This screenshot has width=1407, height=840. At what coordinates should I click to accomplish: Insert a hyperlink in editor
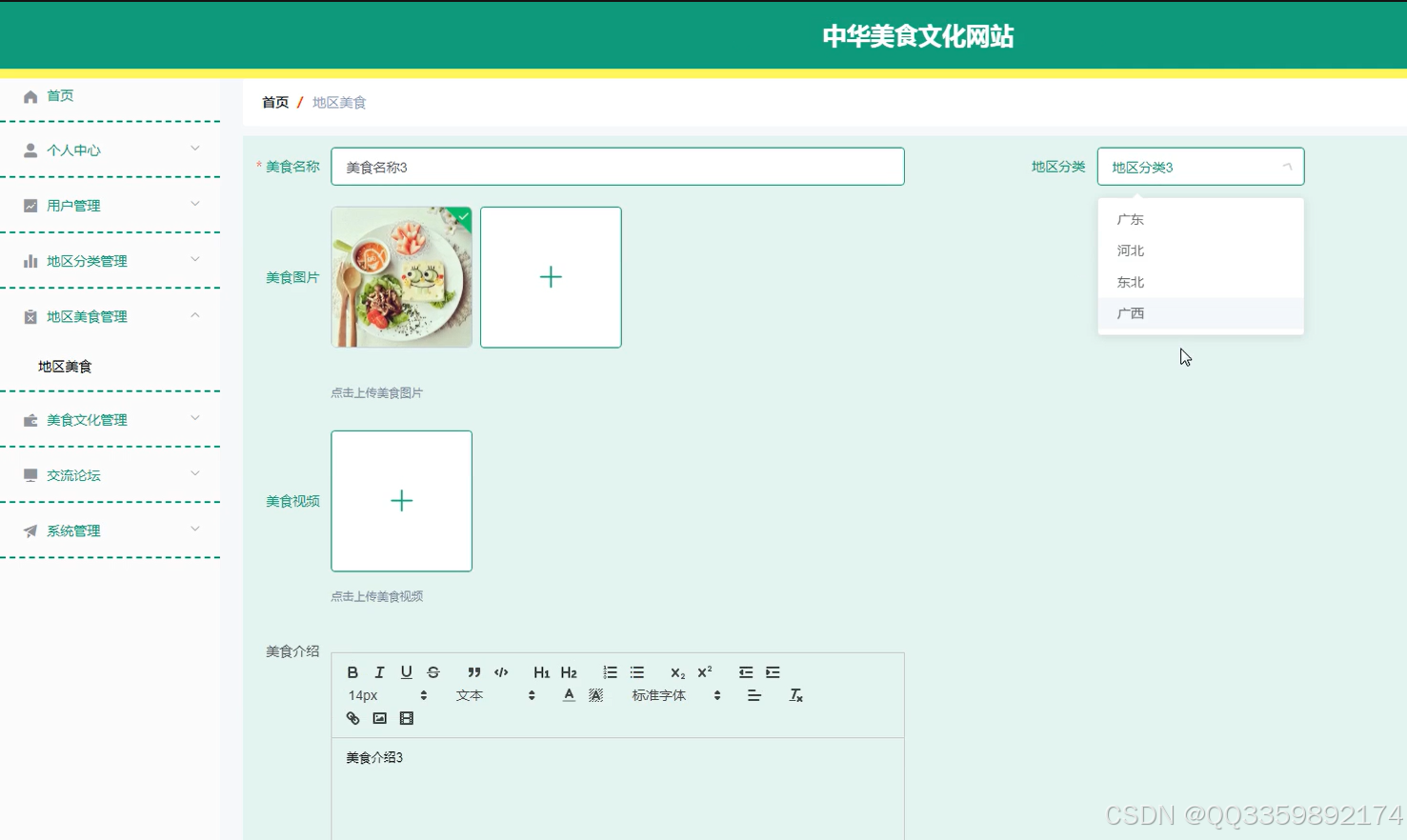(352, 718)
